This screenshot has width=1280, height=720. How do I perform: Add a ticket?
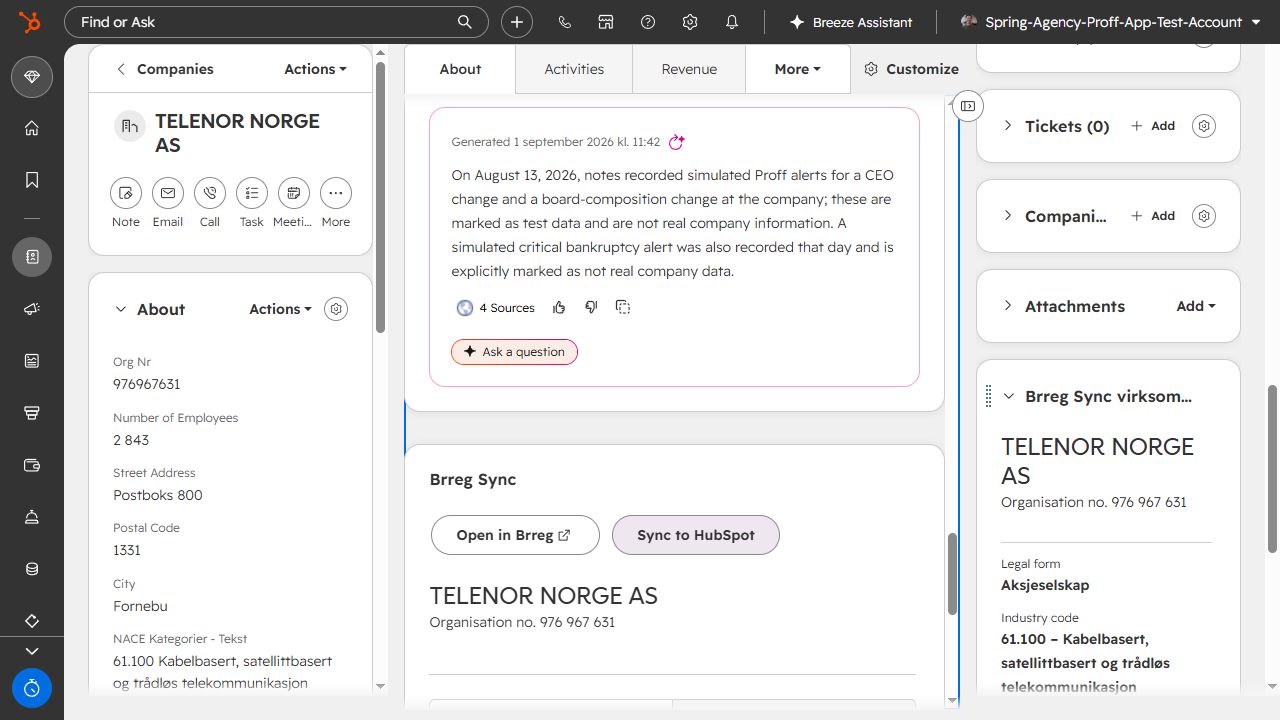(x=1153, y=126)
